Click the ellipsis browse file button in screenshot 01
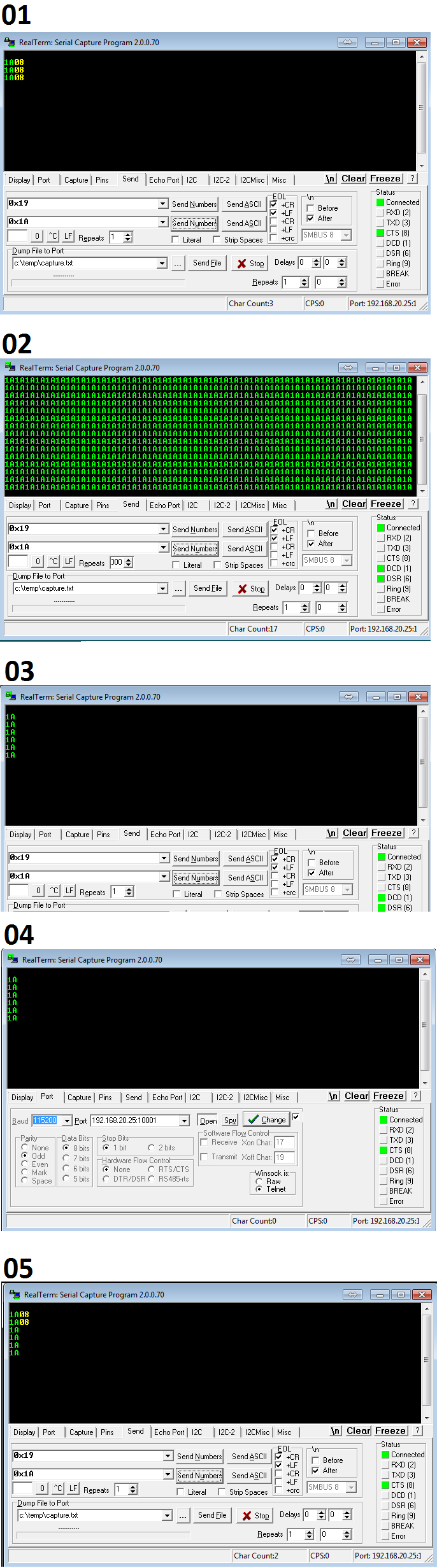 pos(178,264)
